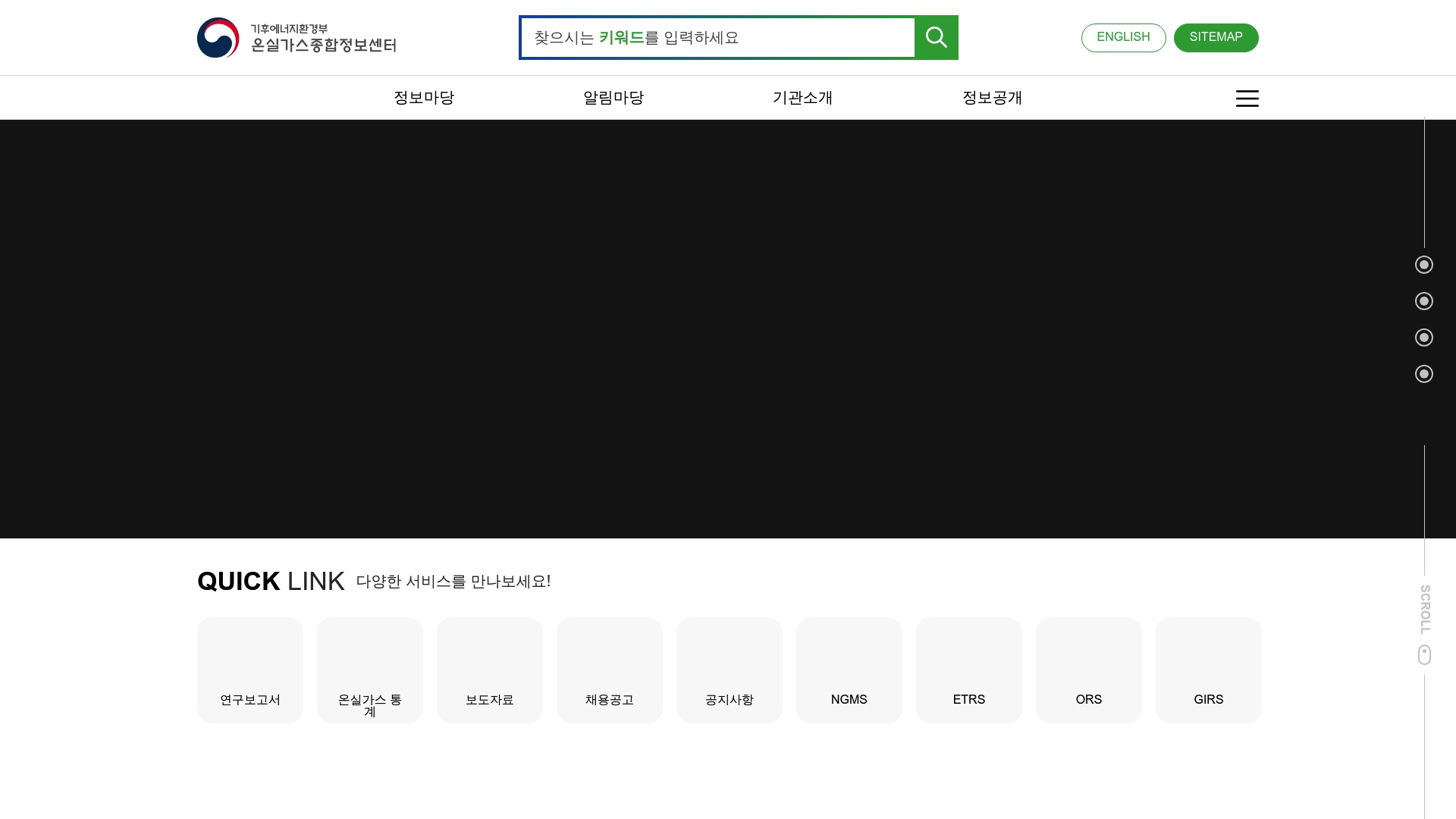Screen dimensions: 1456x819
Task: Open the ETRS quick link
Action: [x=968, y=670]
